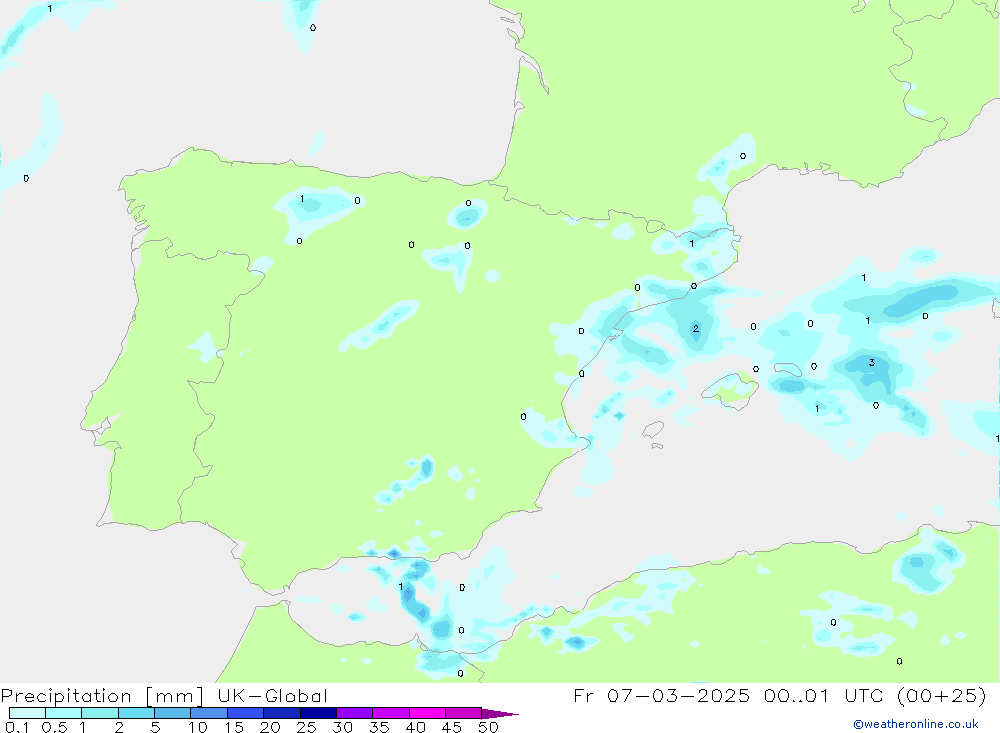1000x733 pixels.
Task: Click the 'Precipitation [mm]' title text
Action: pos(102,696)
